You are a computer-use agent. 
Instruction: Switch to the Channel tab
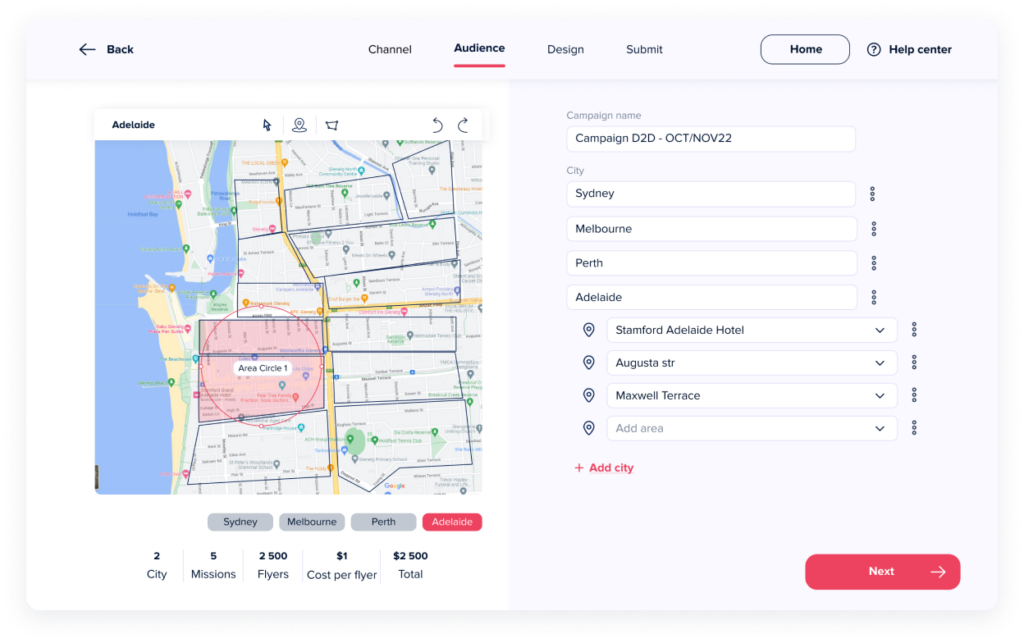(x=390, y=50)
